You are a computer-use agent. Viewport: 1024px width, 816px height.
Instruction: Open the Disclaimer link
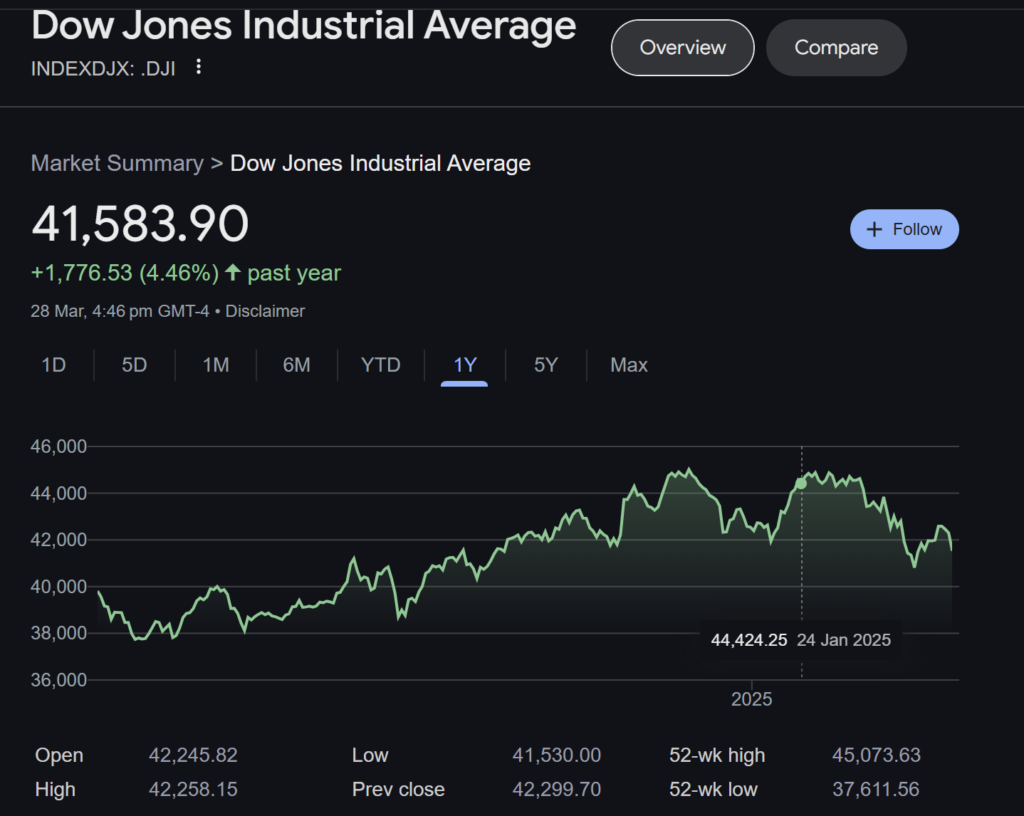[264, 311]
